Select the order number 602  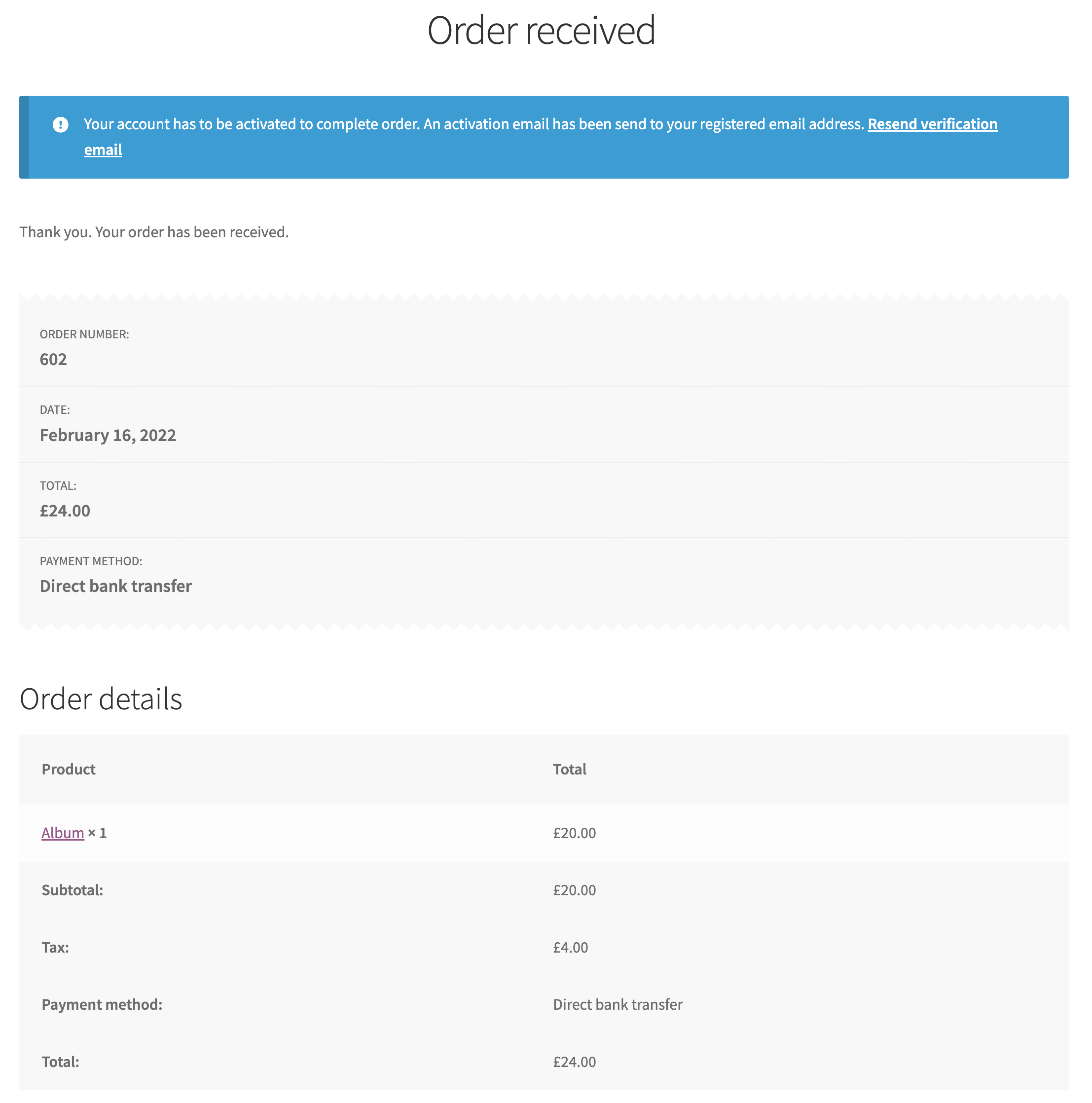pyautogui.click(x=53, y=359)
